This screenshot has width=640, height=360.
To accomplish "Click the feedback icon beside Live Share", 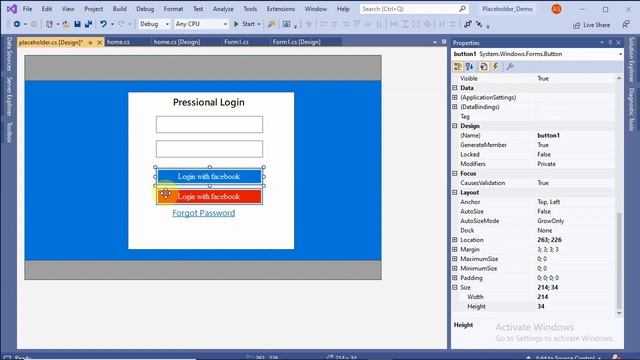I will [x=626, y=24].
